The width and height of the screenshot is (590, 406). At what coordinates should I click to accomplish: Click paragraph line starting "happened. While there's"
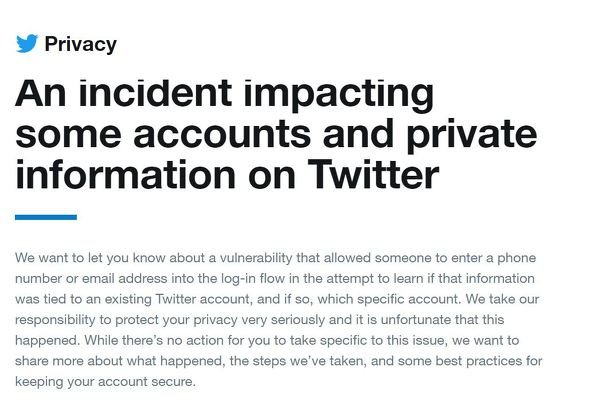click(x=267, y=341)
